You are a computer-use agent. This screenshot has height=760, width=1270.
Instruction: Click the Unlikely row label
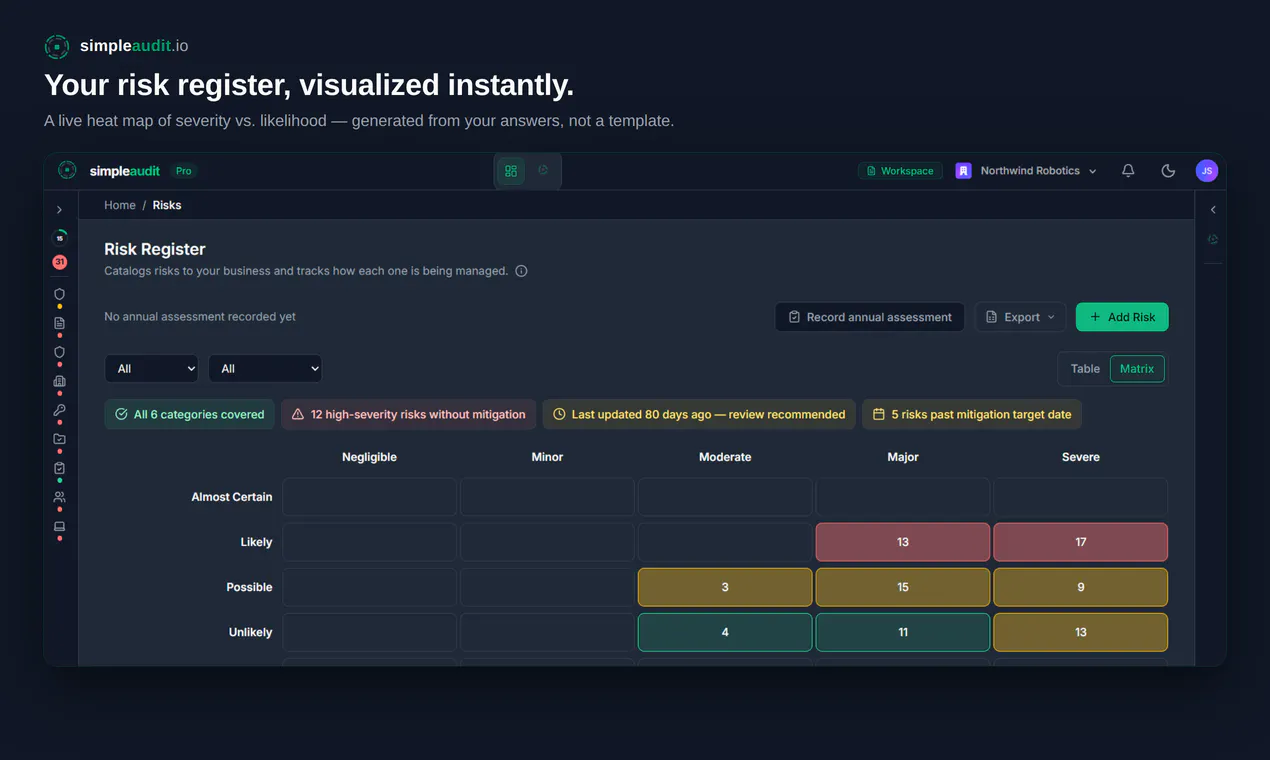point(250,632)
